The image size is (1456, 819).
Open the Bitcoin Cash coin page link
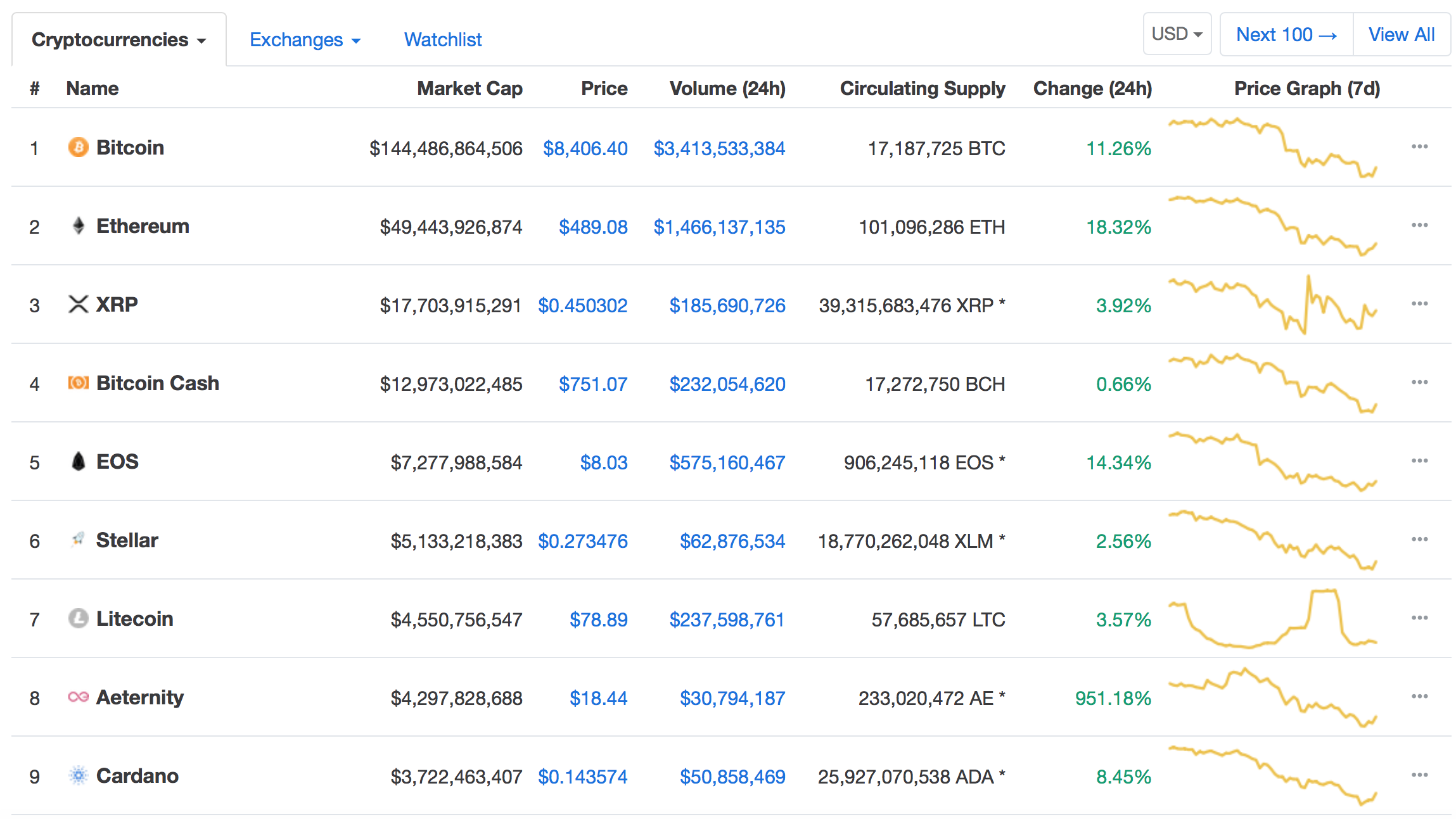[x=158, y=383]
